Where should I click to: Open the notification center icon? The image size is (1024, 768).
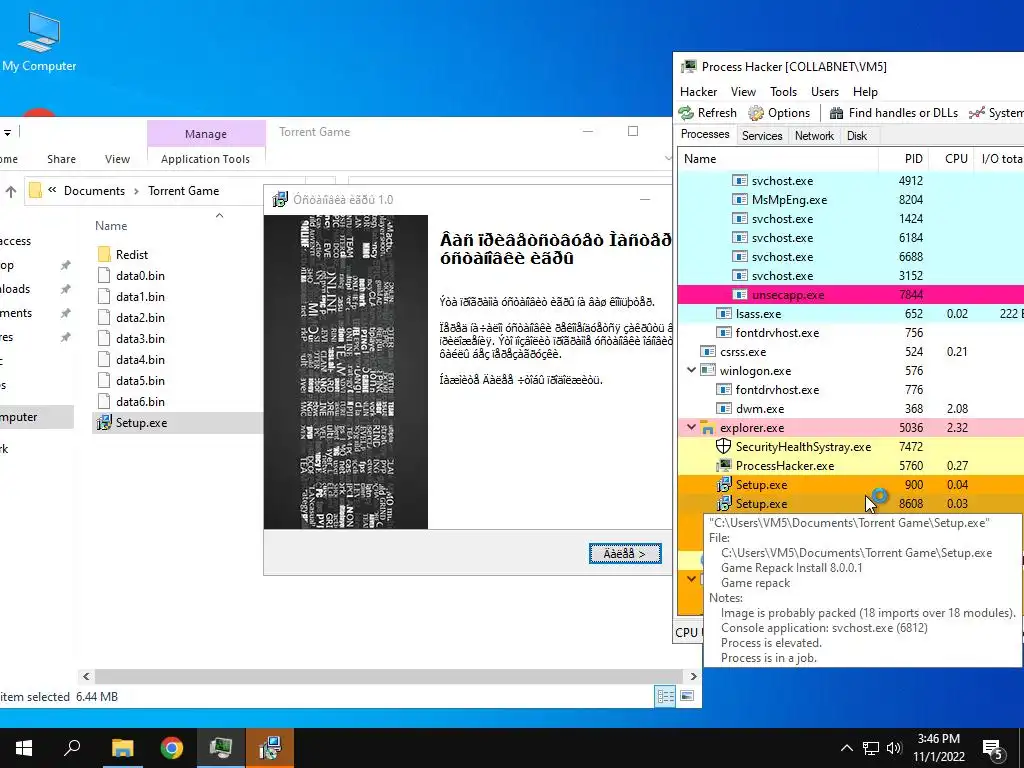click(x=993, y=748)
